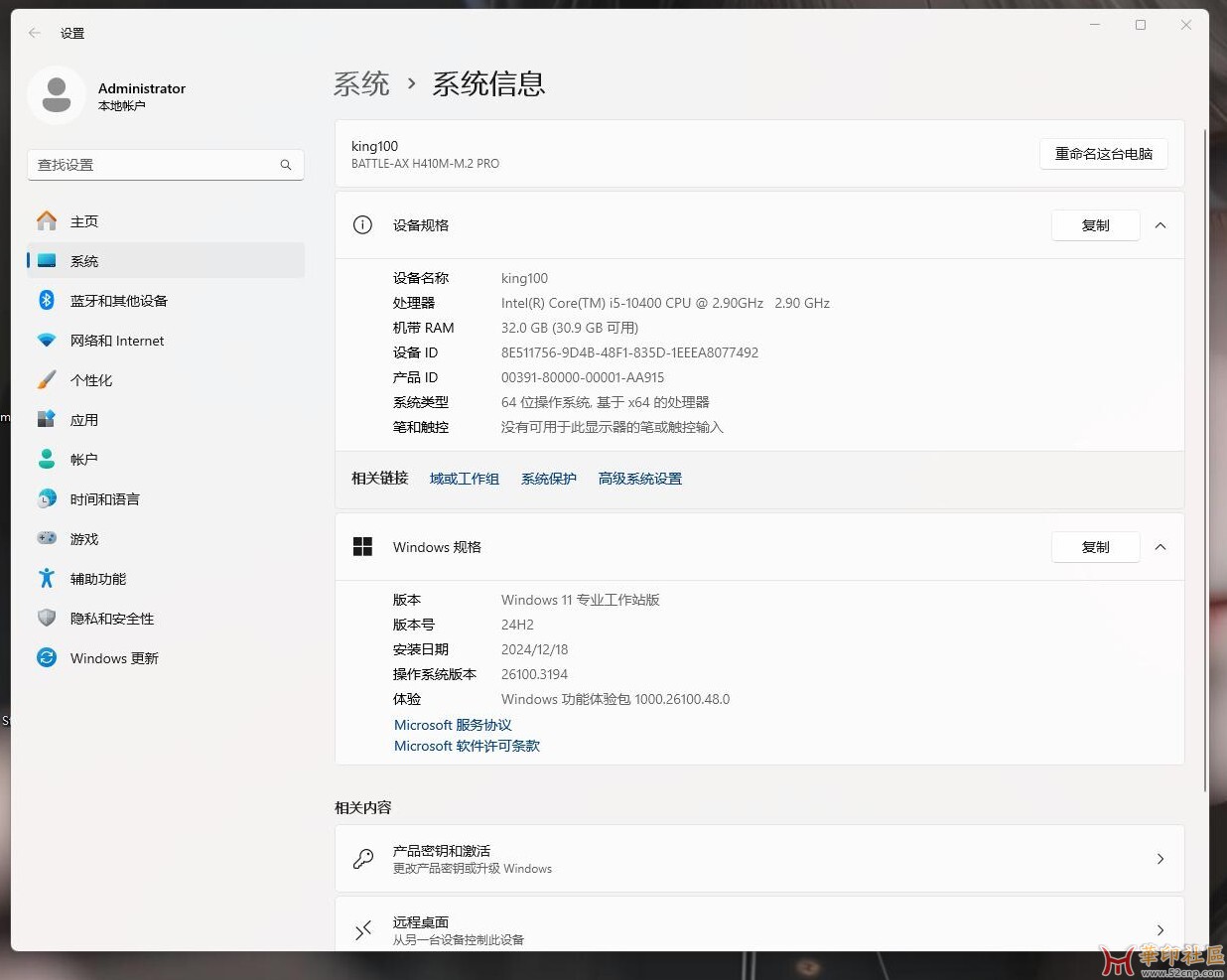Click the version text Windows 11 专业工作站版
The width and height of the screenshot is (1227, 980).
(581, 600)
